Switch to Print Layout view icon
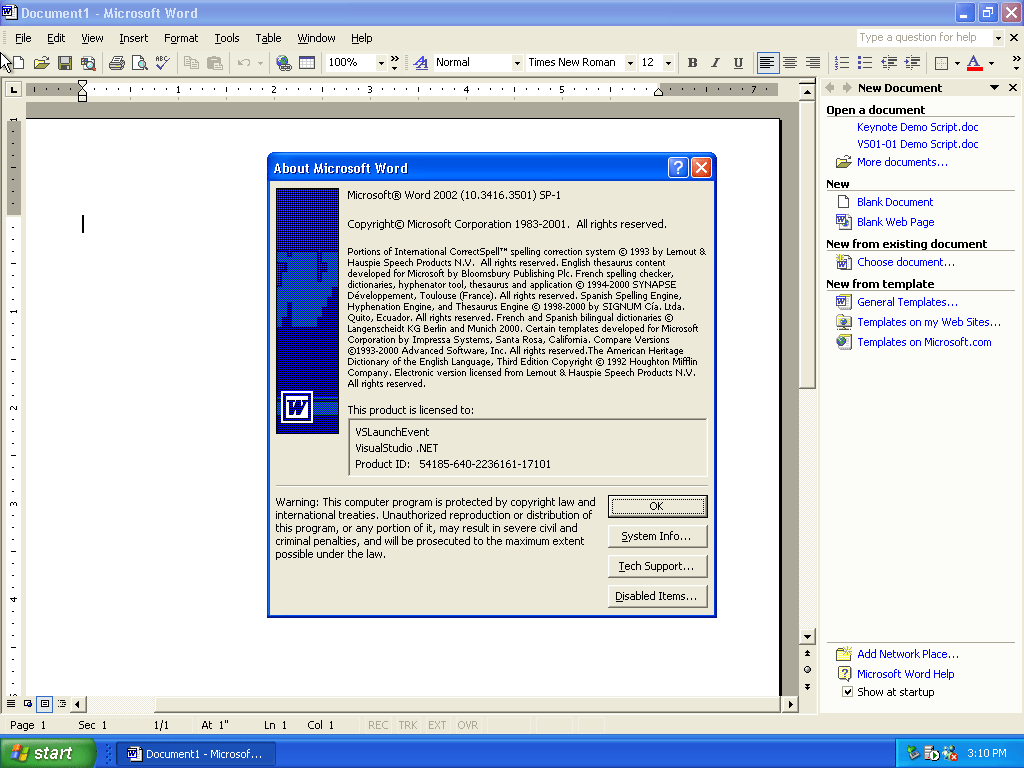This screenshot has width=1024, height=768. [44, 704]
